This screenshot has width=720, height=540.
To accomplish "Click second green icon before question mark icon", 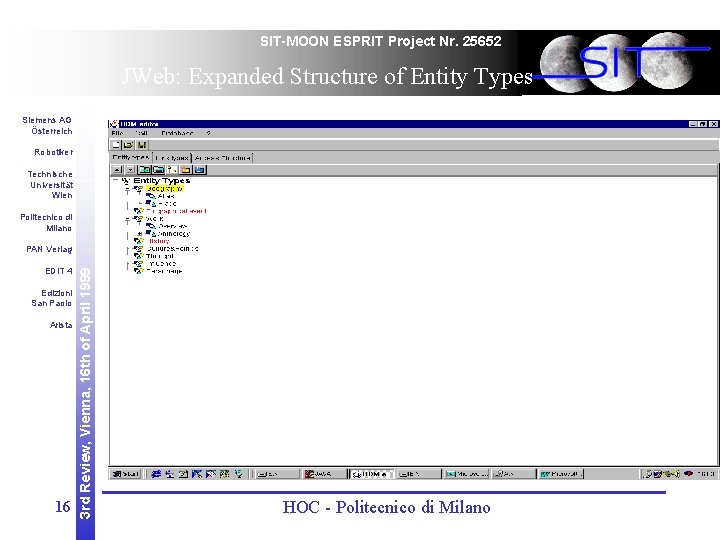I will point(158,170).
